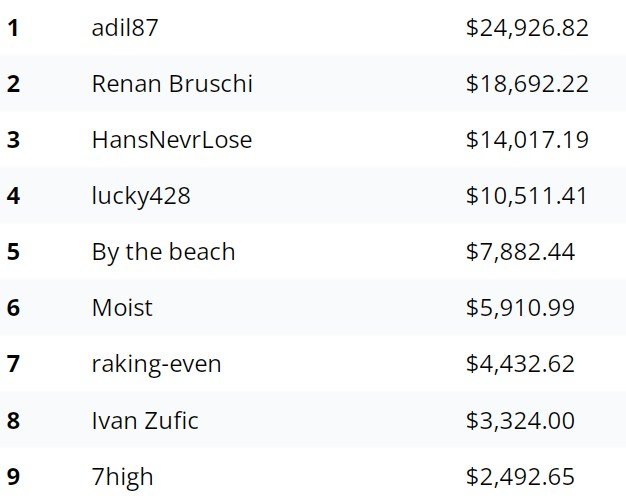Screen dimensions: 626x498
Task: Select the $18,692.22 payout amount
Action: (x=527, y=84)
